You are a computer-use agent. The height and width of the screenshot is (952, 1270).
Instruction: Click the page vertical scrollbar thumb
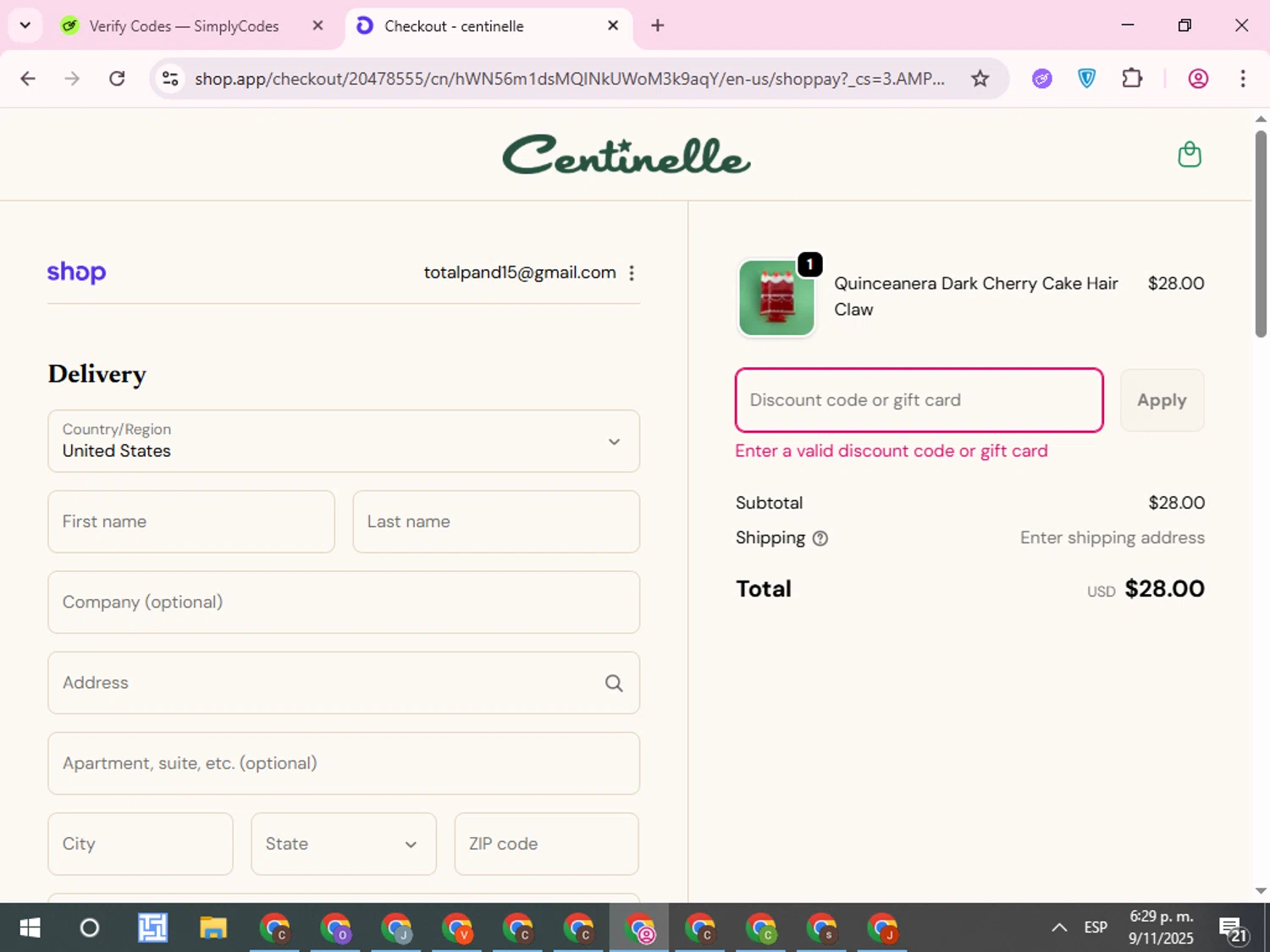pos(1261,234)
